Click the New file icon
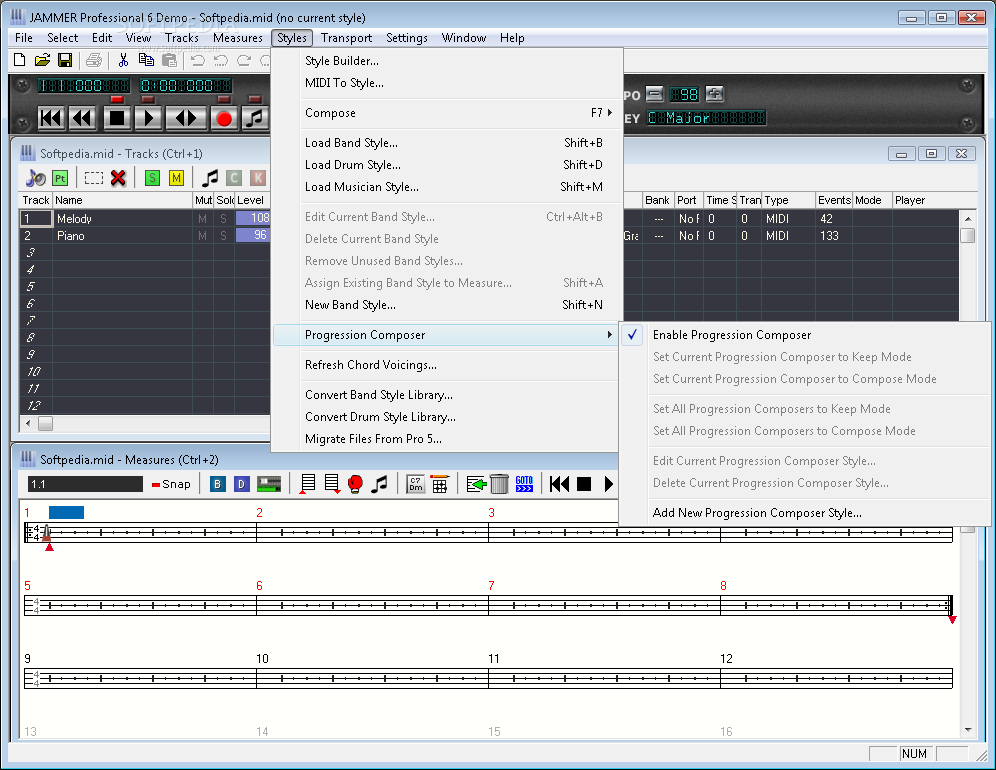 pyautogui.click(x=20, y=60)
